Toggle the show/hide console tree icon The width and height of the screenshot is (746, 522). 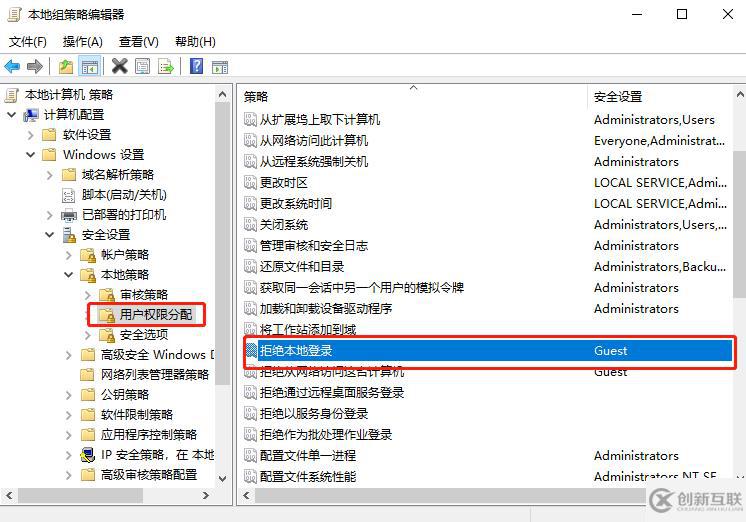90,67
